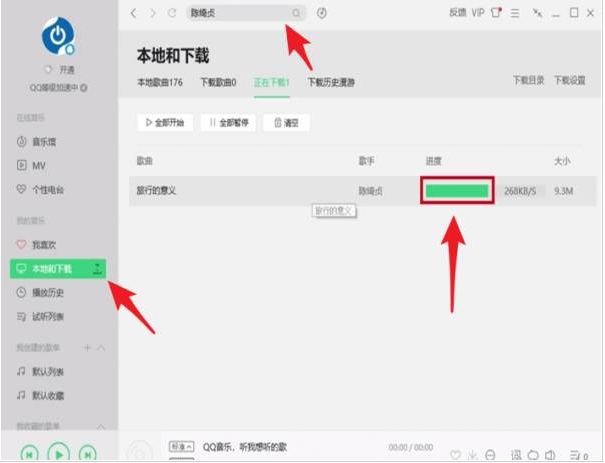
Task: Collapse the 我创建的歌单 playlist section
Action: [x=102, y=347]
